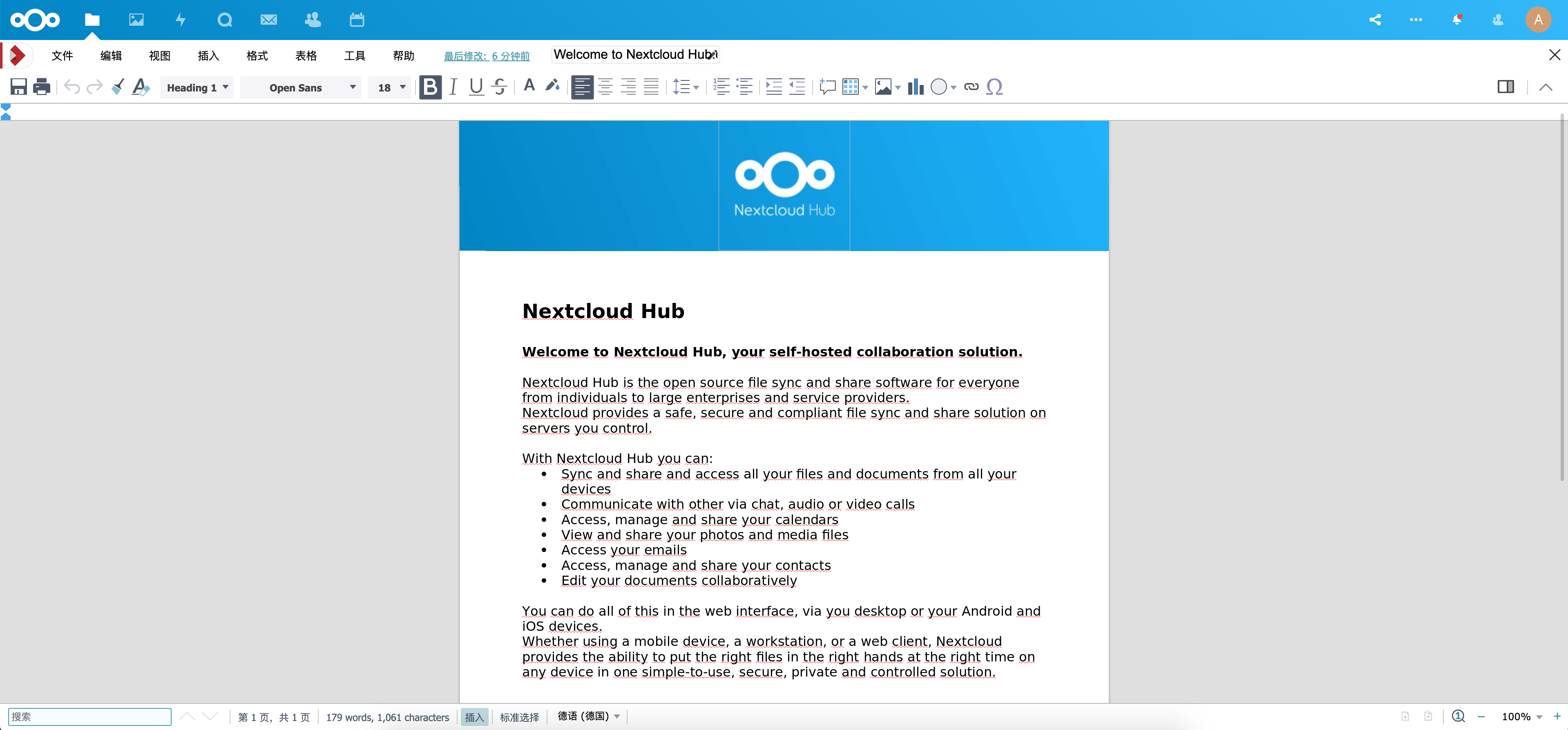Viewport: 1568px width, 730px height.
Task: Open the Nextcloud Activity lightning icon
Action: 181,20
